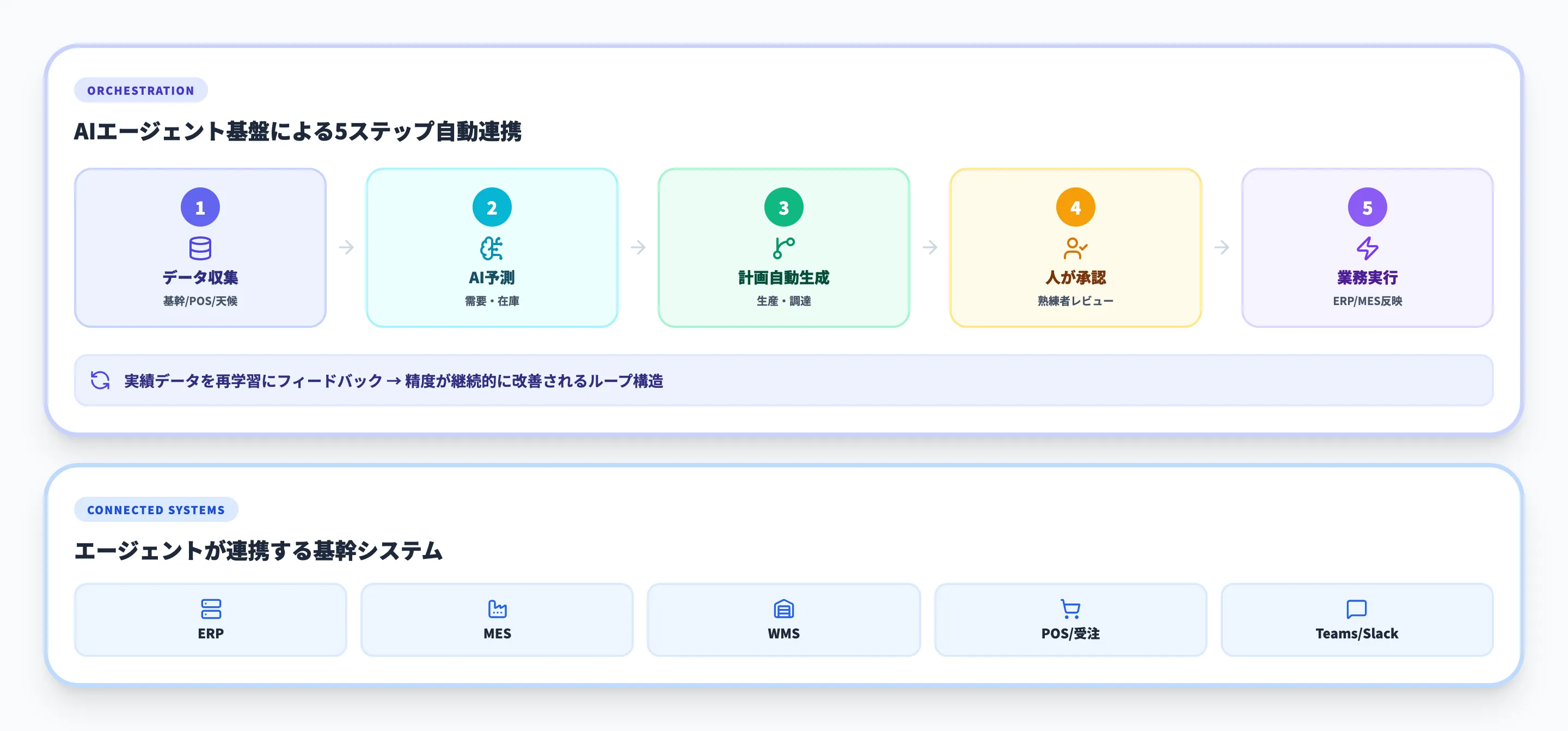Select the node diagram icon in 計画自動生成
The height and width of the screenshot is (731, 1568).
[784, 247]
